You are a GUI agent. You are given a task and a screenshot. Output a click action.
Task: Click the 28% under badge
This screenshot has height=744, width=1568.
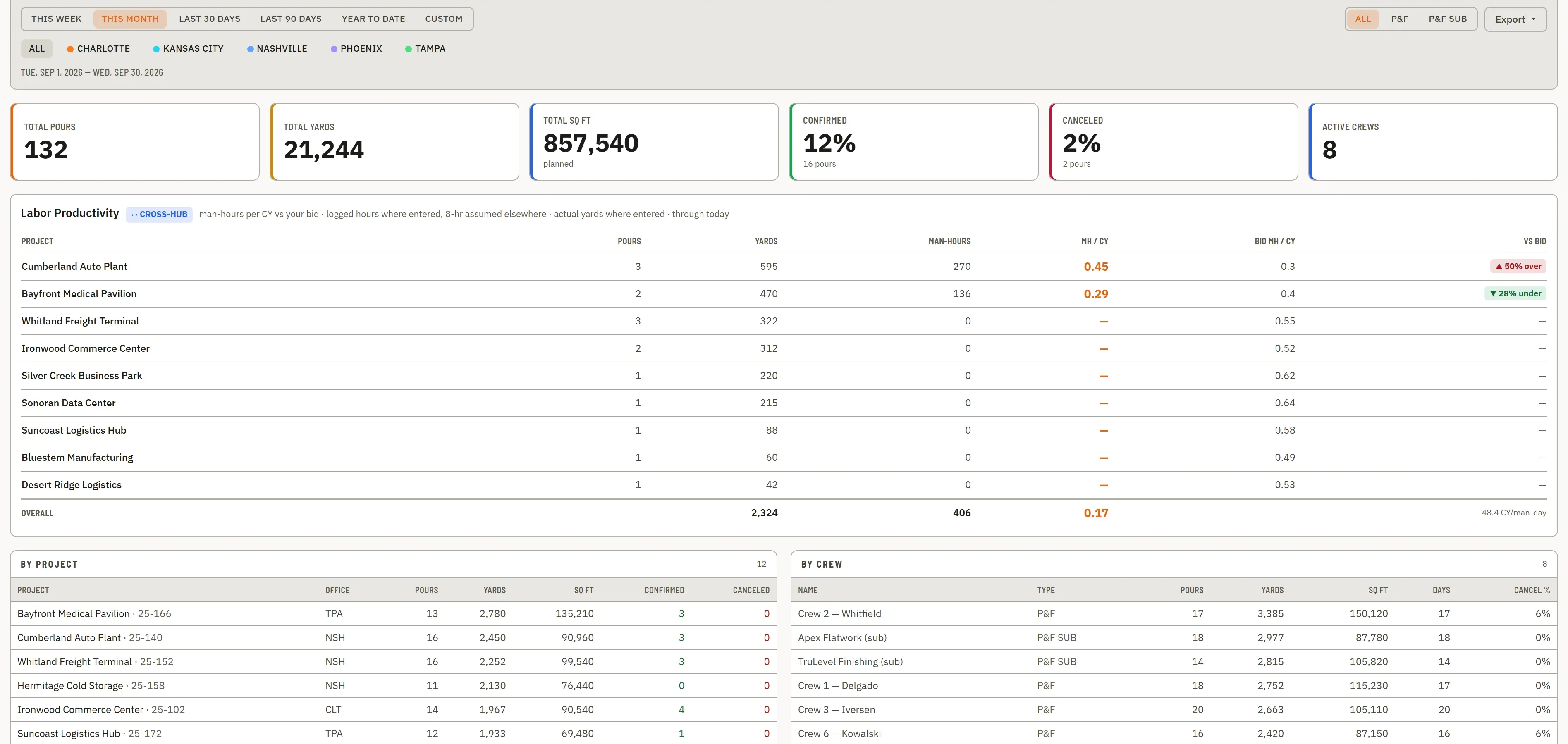tap(1515, 294)
